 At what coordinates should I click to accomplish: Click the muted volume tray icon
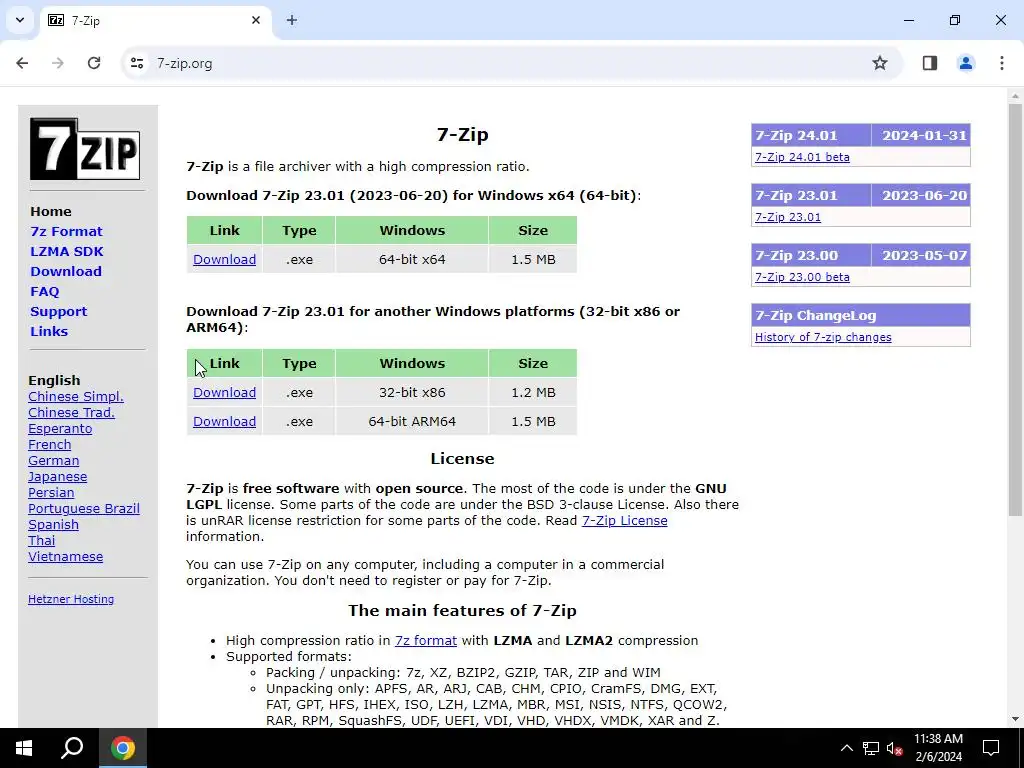click(894, 748)
